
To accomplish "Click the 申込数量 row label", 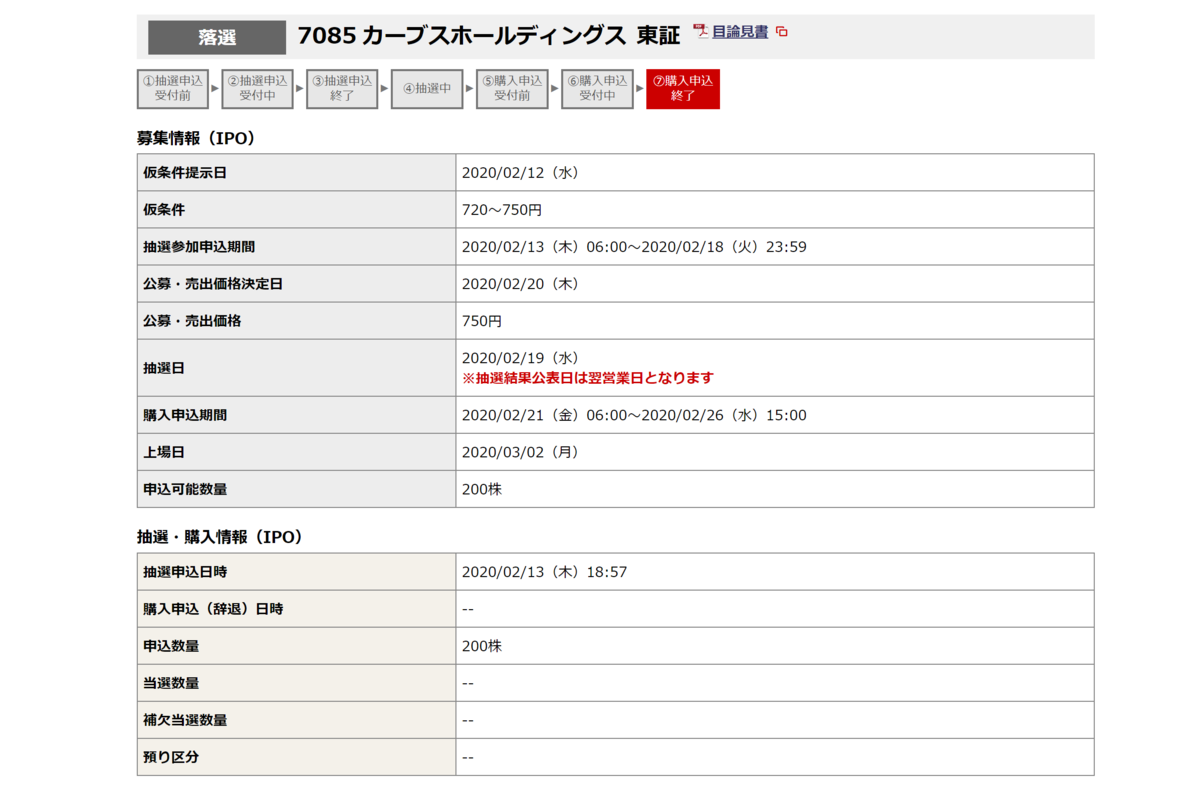I will (x=171, y=646).
